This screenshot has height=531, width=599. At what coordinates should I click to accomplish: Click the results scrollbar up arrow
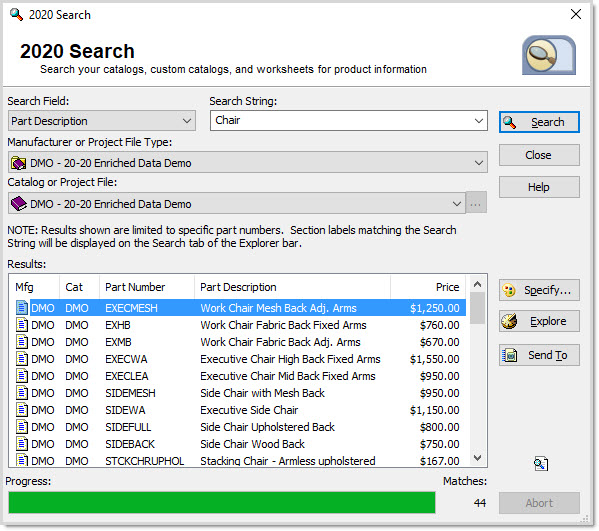[477, 284]
